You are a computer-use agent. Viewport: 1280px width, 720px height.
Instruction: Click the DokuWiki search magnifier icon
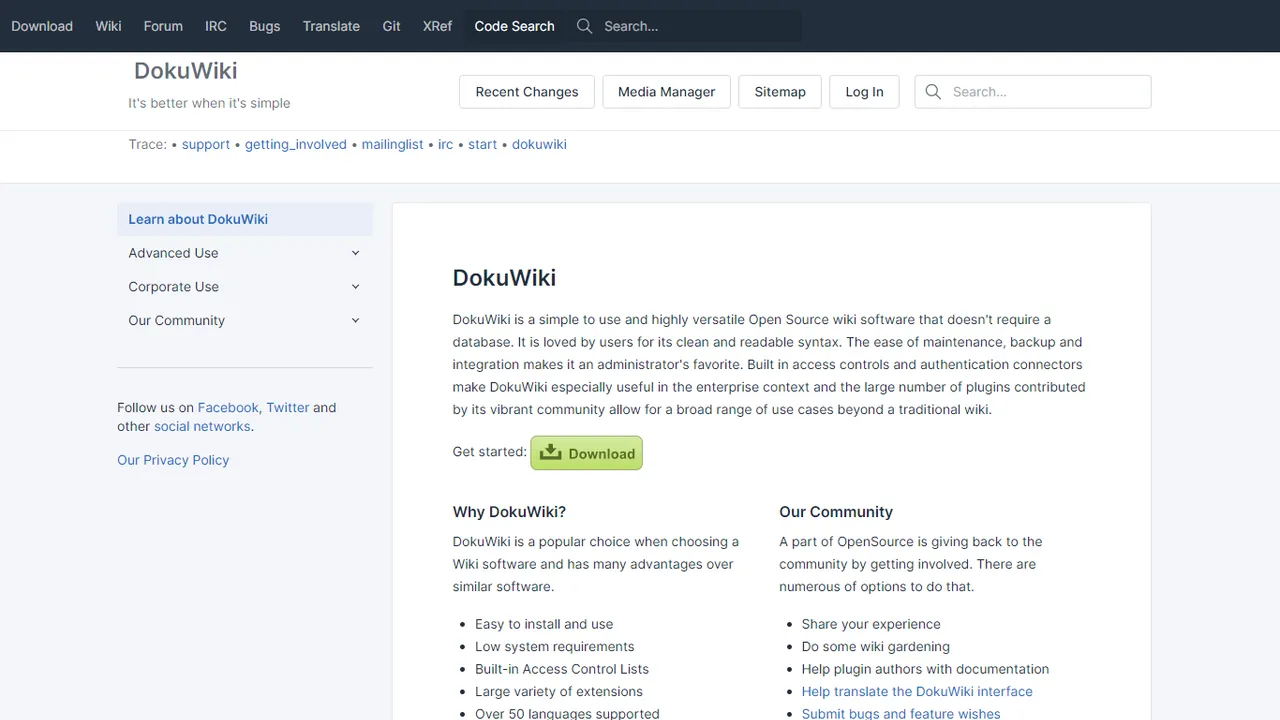click(933, 92)
